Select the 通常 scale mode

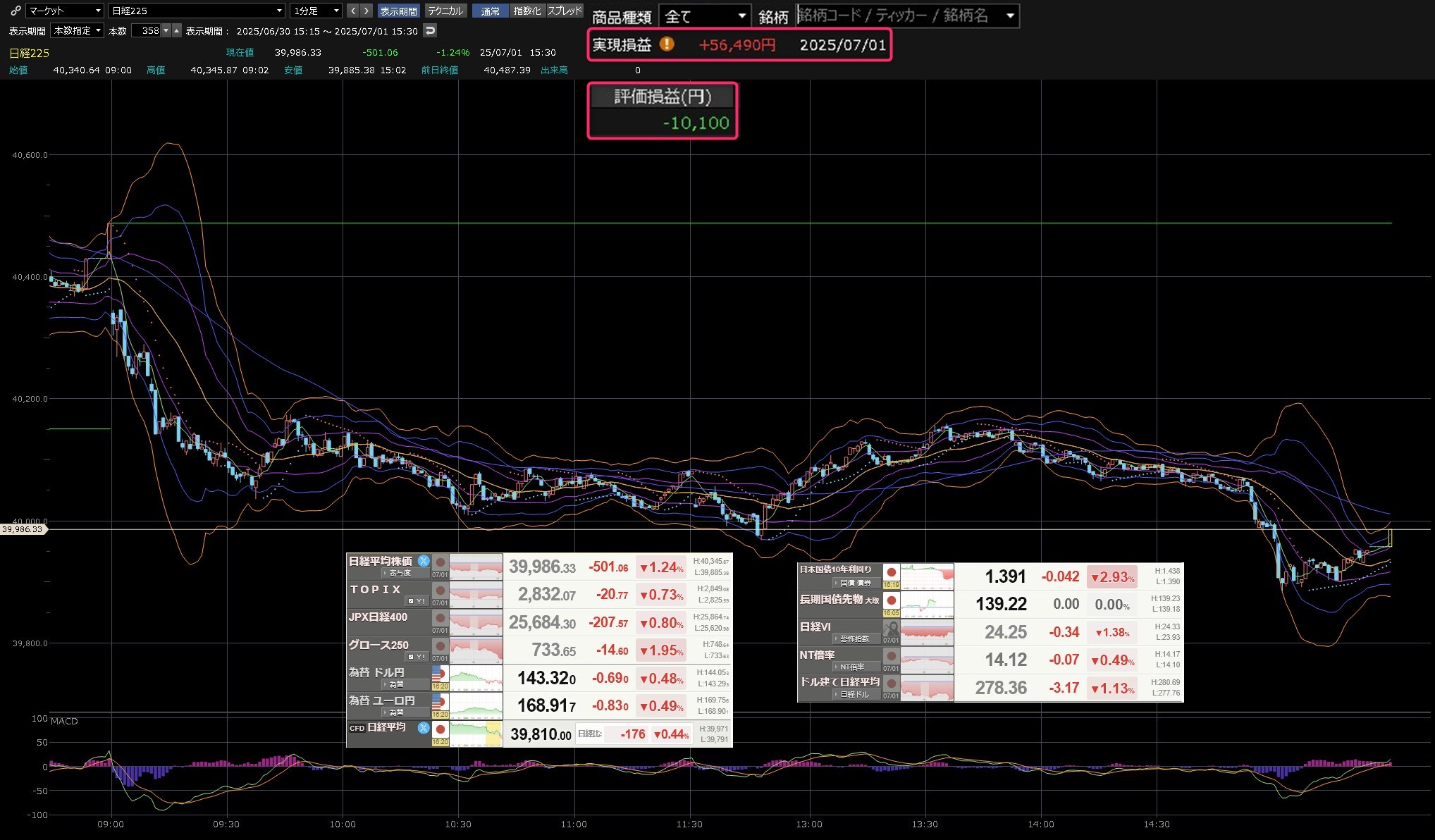pyautogui.click(x=491, y=11)
